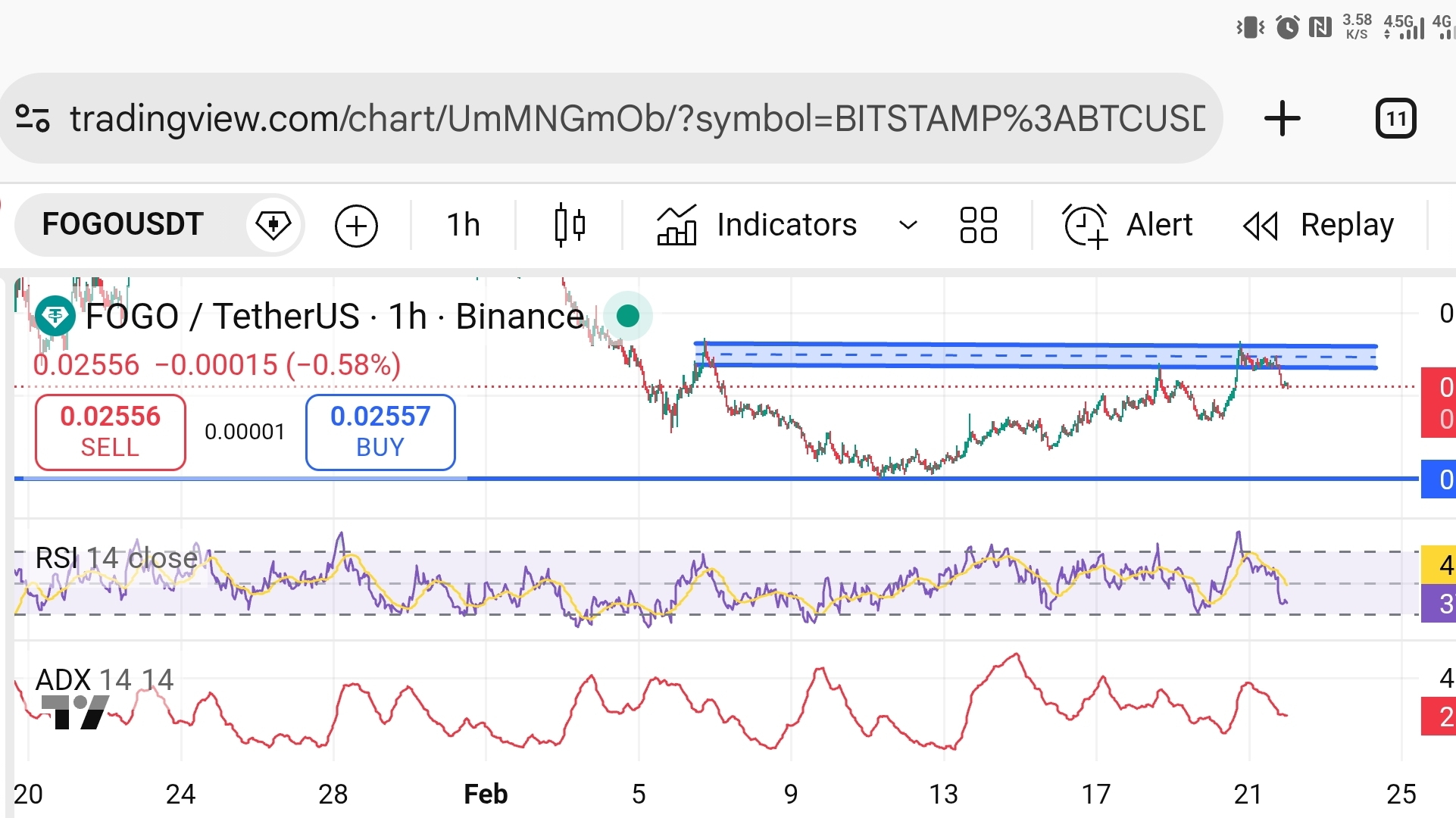Image resolution: width=1456 pixels, height=818 pixels.
Task: Tap the browser new tab plus icon
Action: pos(1282,119)
